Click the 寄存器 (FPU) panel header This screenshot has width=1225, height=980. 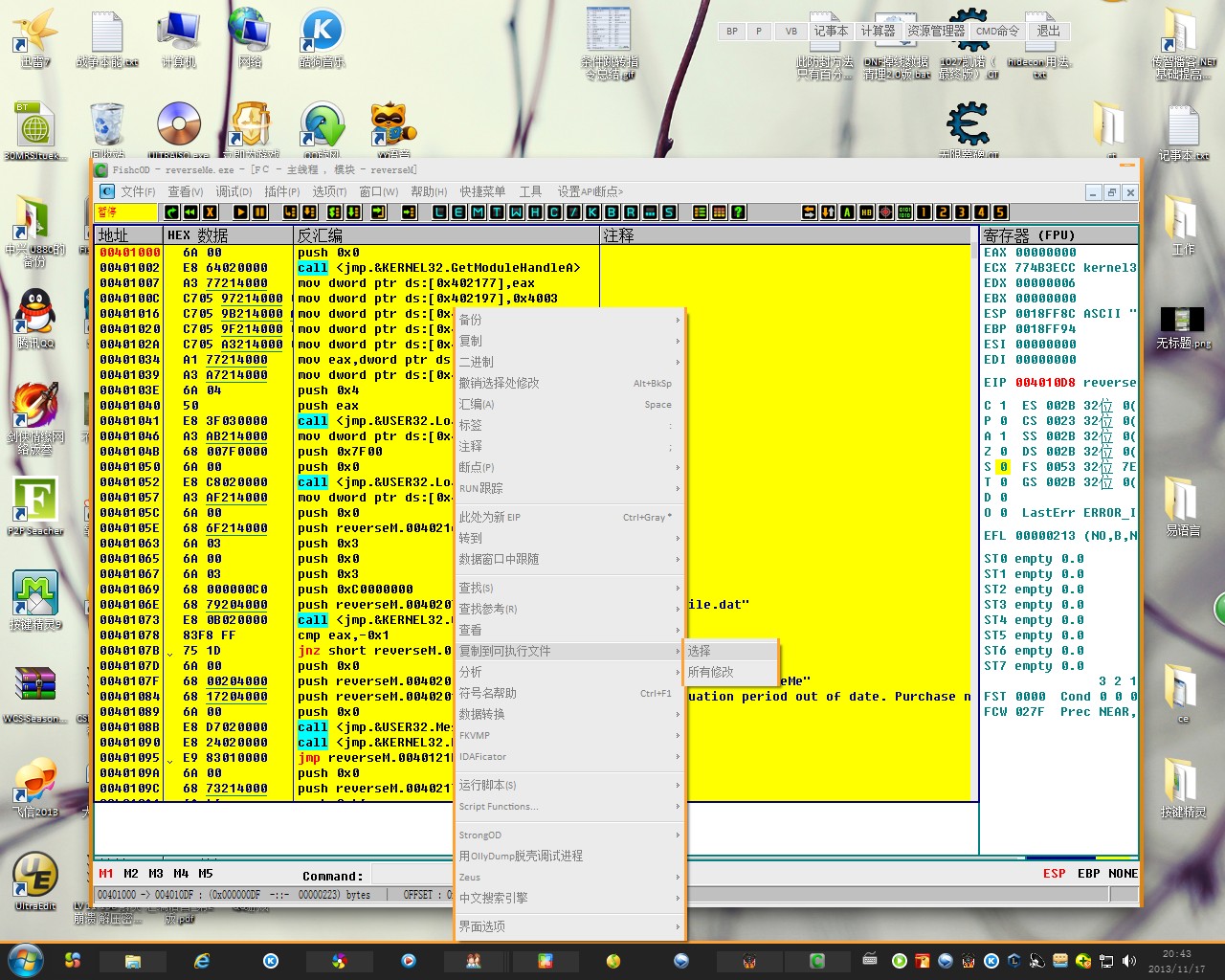(1058, 235)
